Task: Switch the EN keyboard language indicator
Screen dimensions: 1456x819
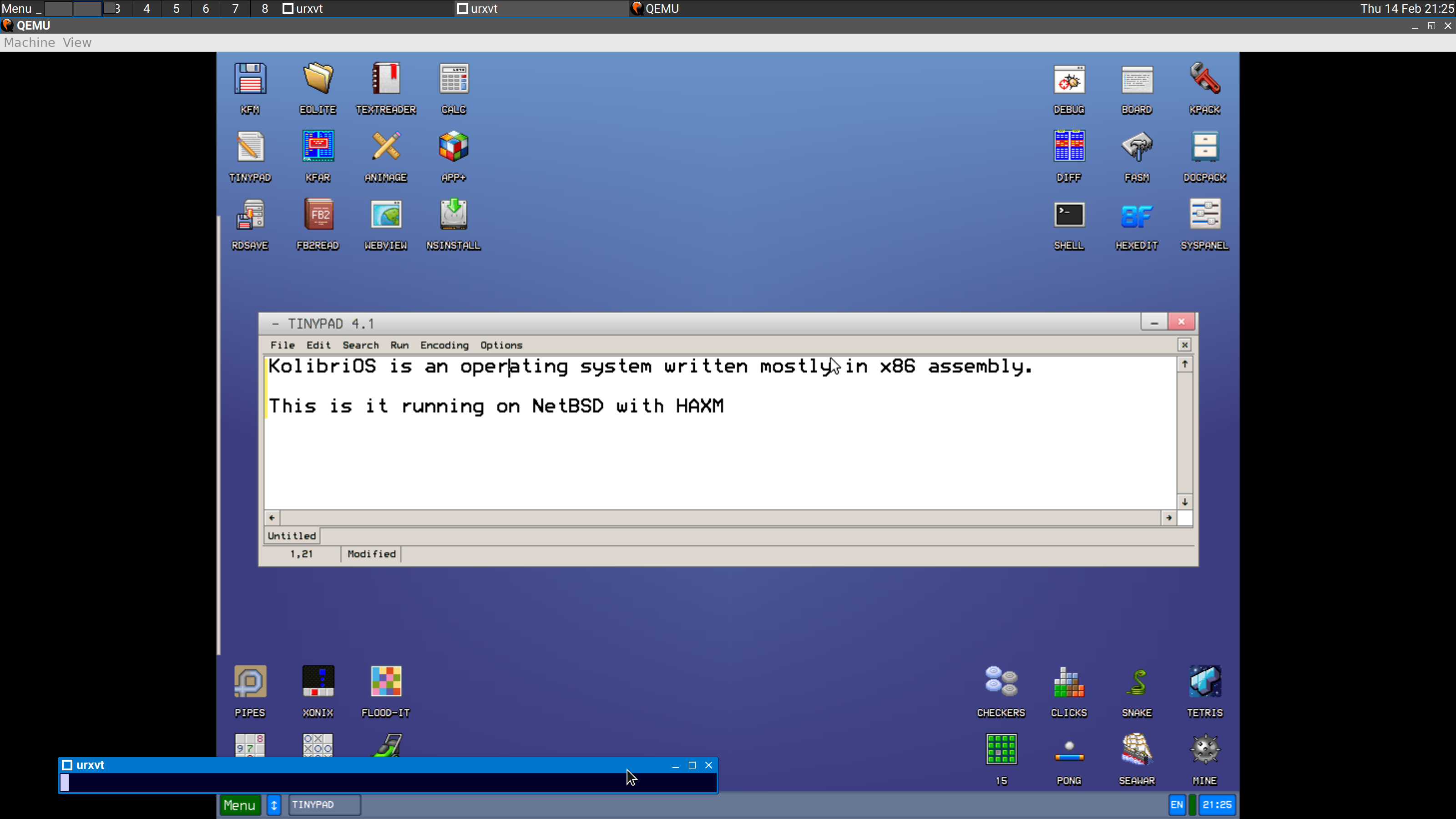Action: pos(1177,805)
